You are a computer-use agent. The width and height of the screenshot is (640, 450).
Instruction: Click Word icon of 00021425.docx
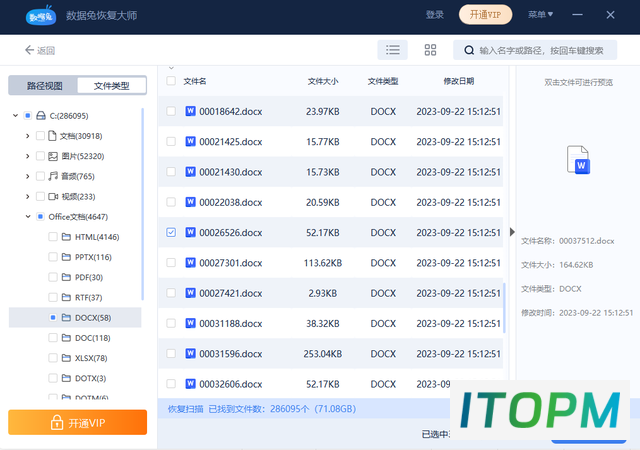click(190, 141)
